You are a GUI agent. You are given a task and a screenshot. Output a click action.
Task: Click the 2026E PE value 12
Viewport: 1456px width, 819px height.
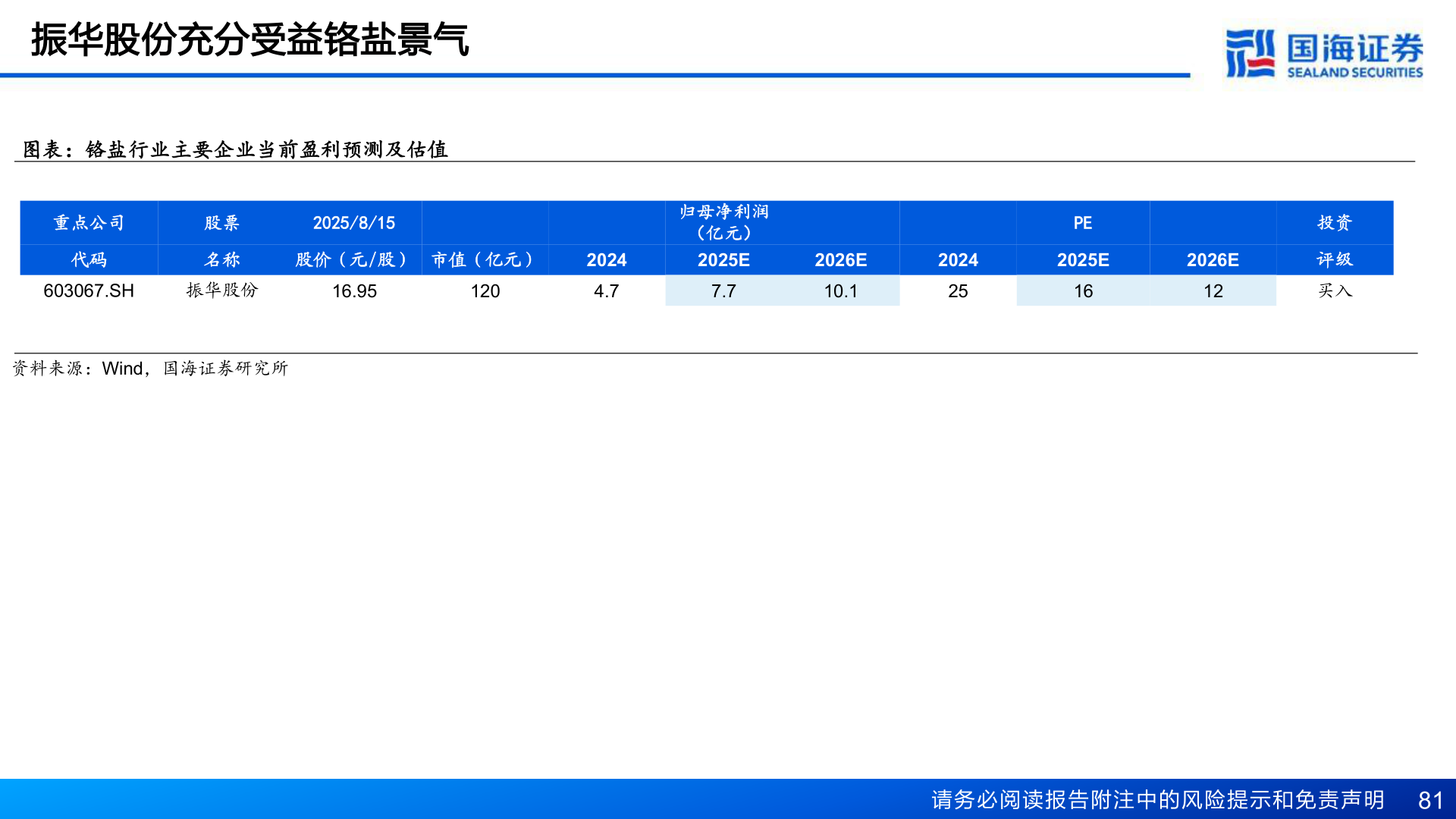pyautogui.click(x=1213, y=290)
